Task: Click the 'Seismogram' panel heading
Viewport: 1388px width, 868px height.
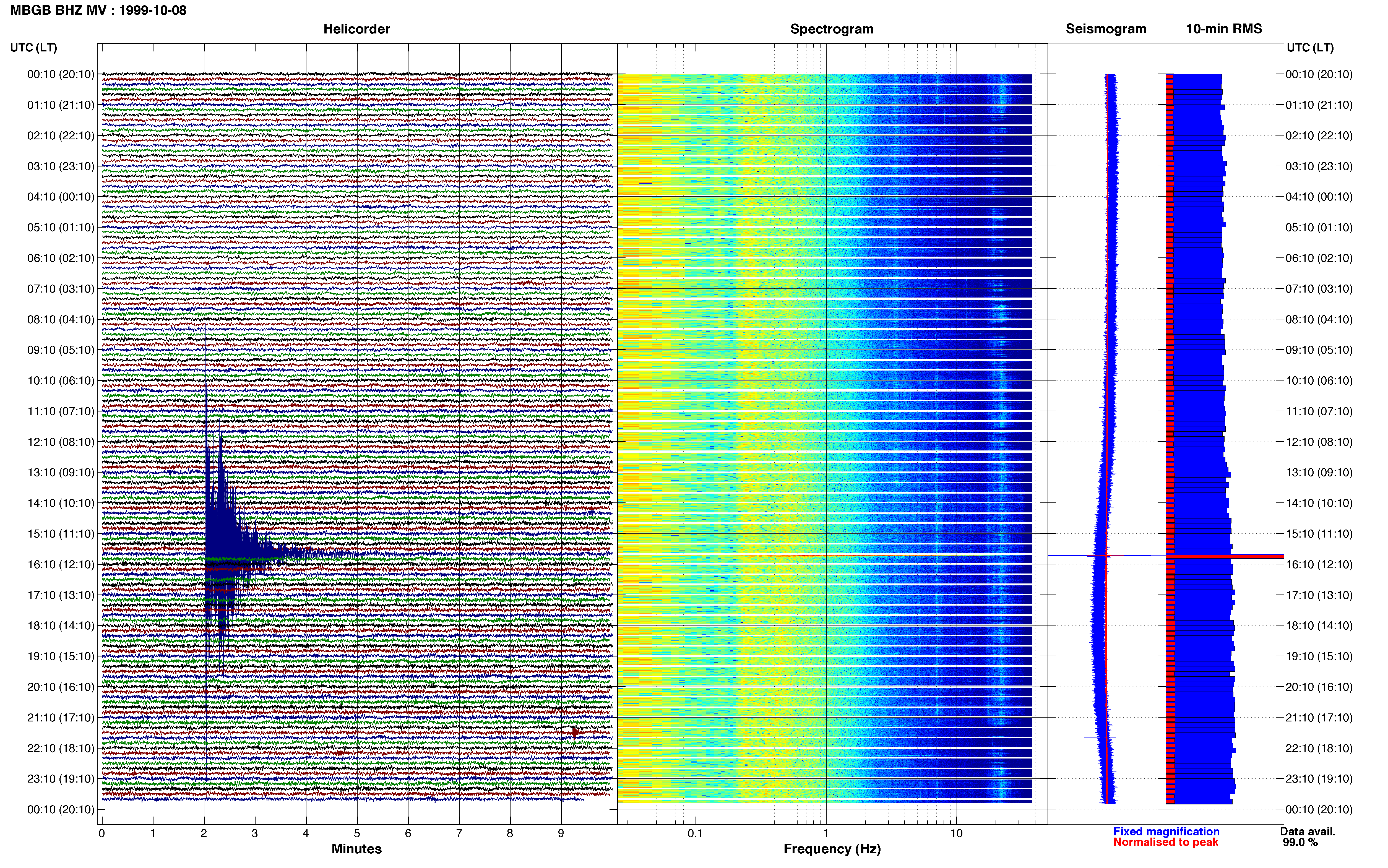Action: (x=1106, y=29)
